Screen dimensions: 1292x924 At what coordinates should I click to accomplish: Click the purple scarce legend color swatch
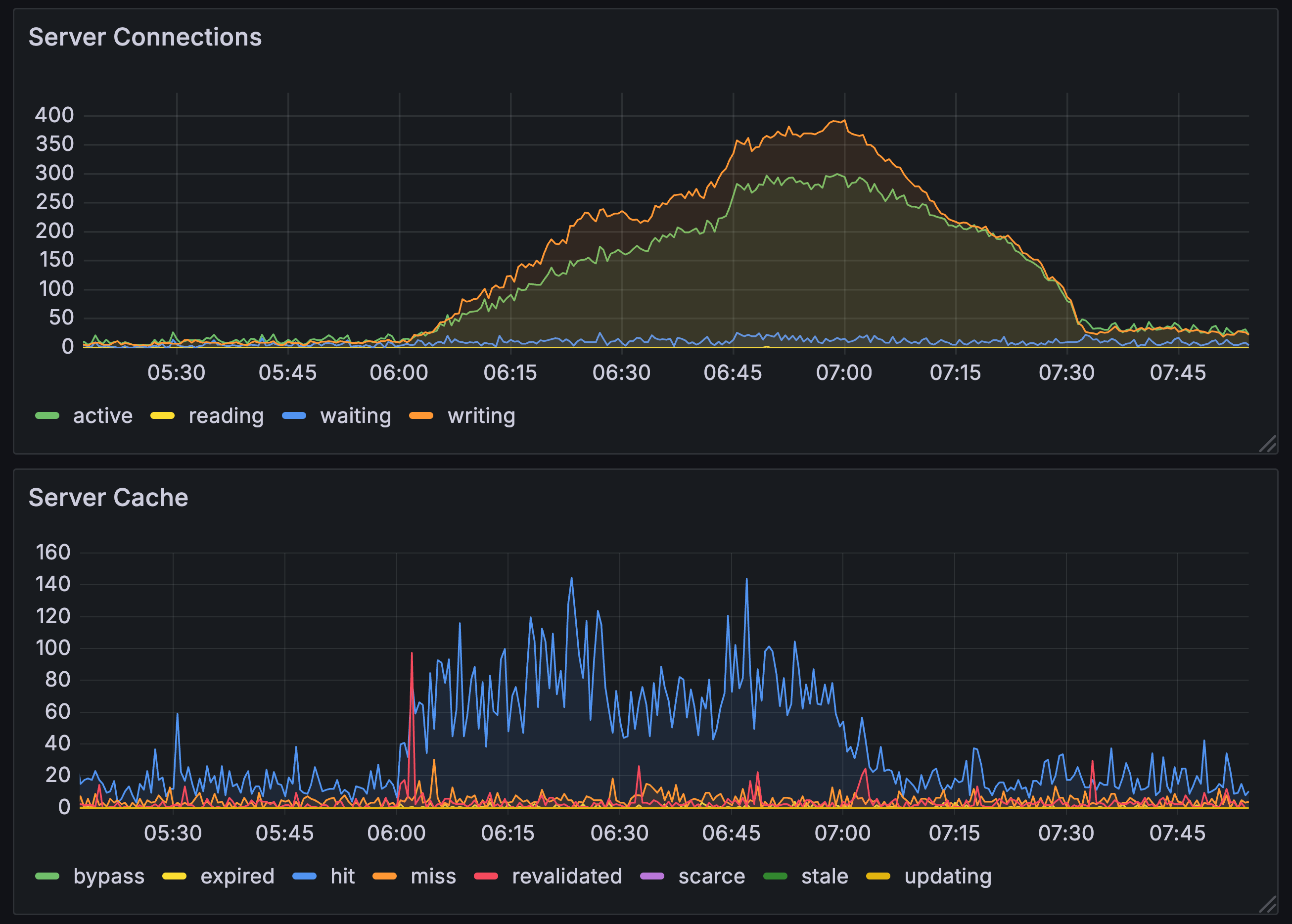pyautogui.click(x=652, y=876)
